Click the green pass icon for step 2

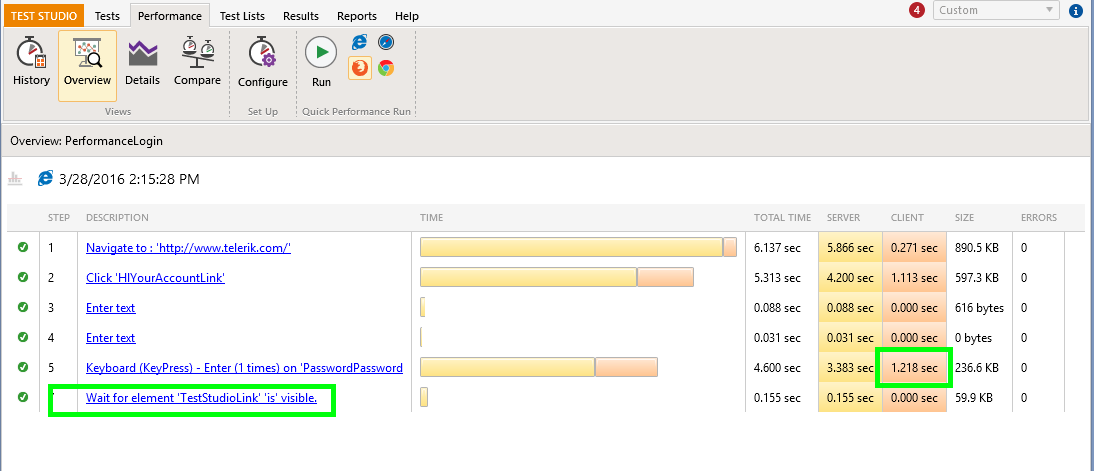click(x=23, y=277)
